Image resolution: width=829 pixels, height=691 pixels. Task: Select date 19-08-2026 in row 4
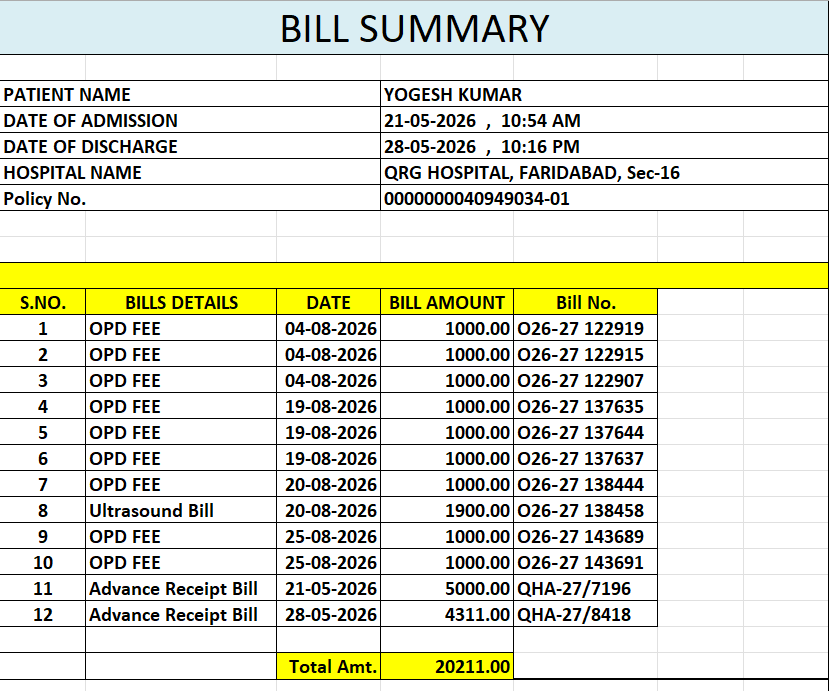tap(328, 406)
